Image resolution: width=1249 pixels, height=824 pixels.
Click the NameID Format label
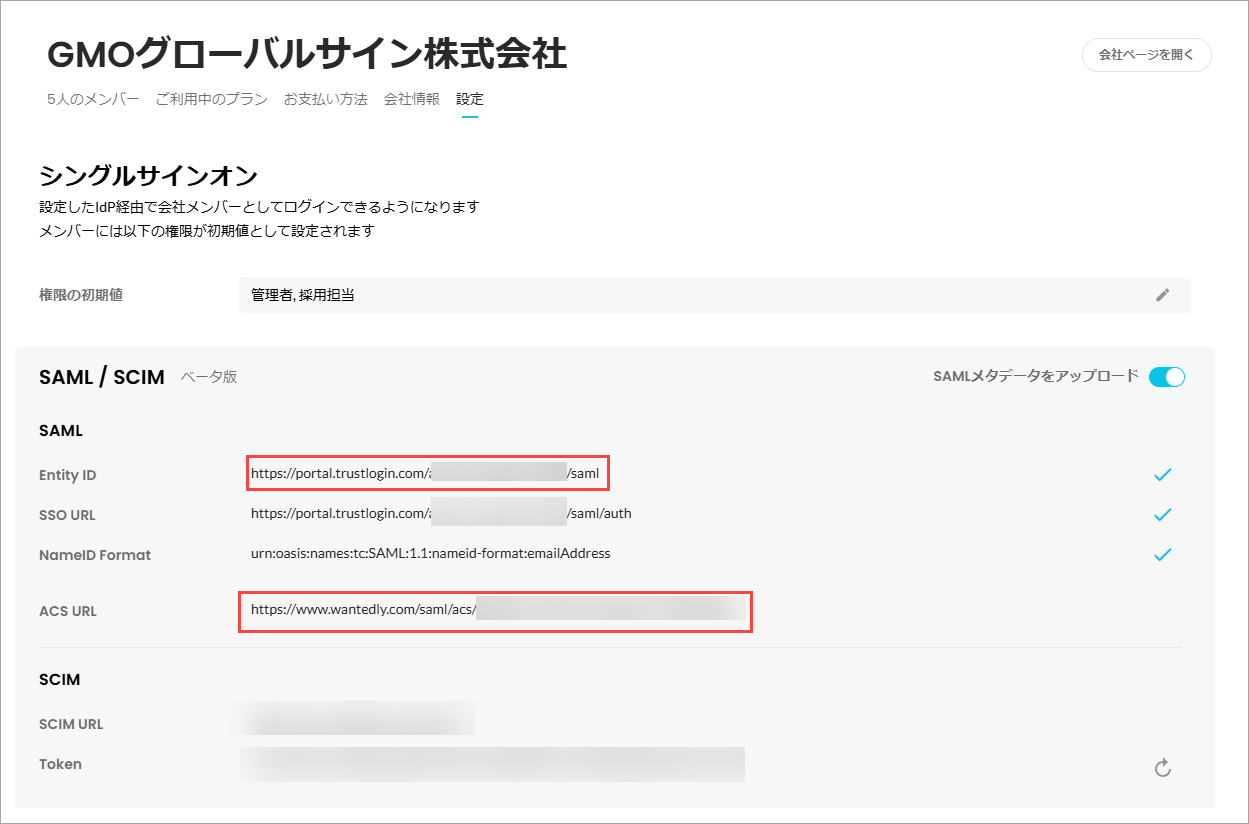coord(95,555)
